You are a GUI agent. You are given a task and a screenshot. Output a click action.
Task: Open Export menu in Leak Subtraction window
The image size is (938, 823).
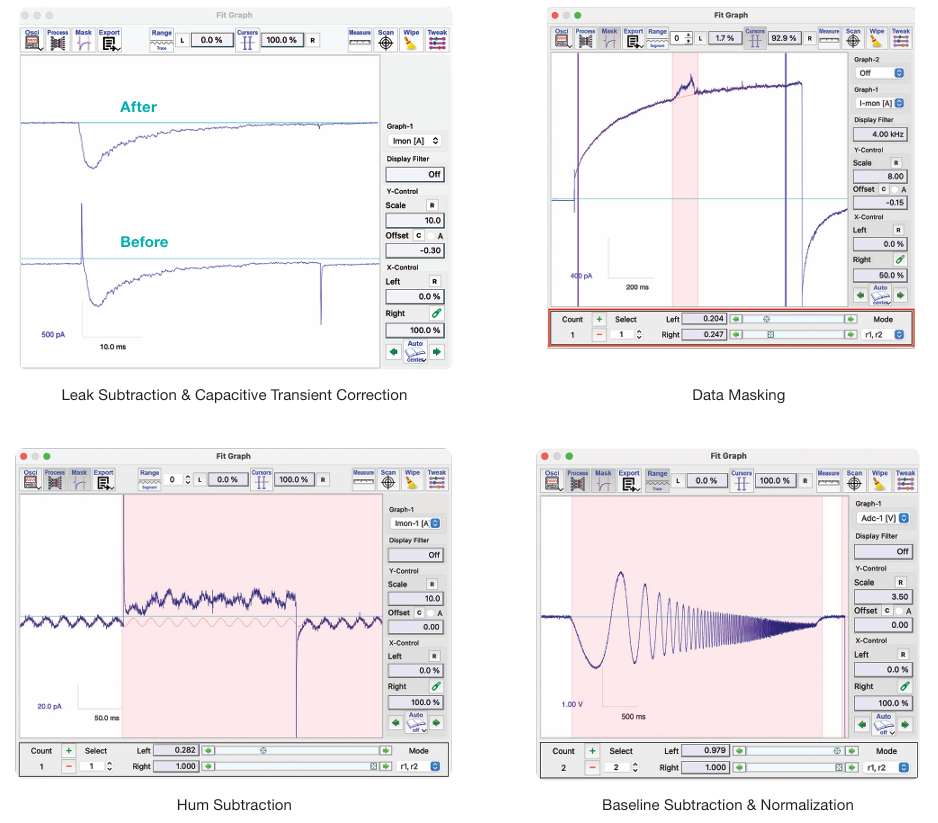(x=109, y=39)
